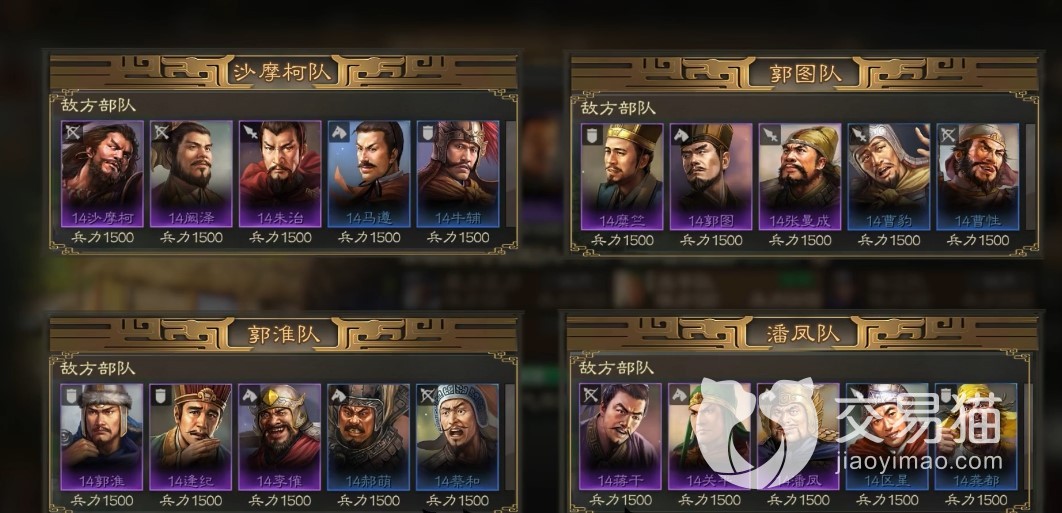Open the 蔡和 hero card
Viewport: 1062px width, 513px height.
click(x=457, y=437)
